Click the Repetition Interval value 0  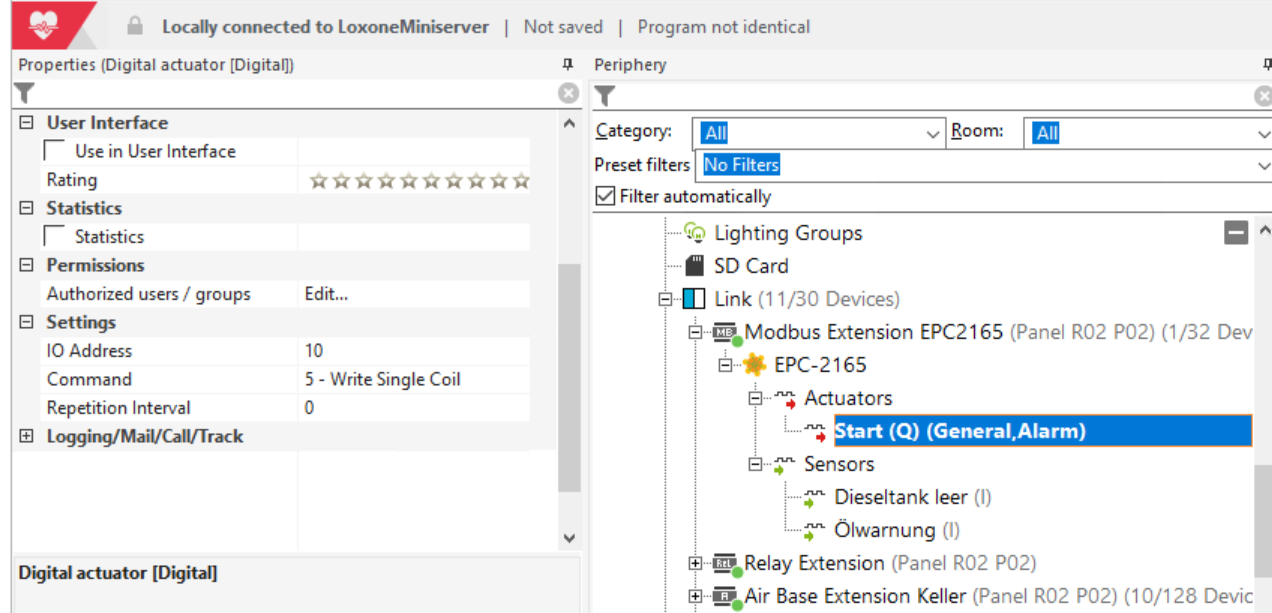point(309,408)
